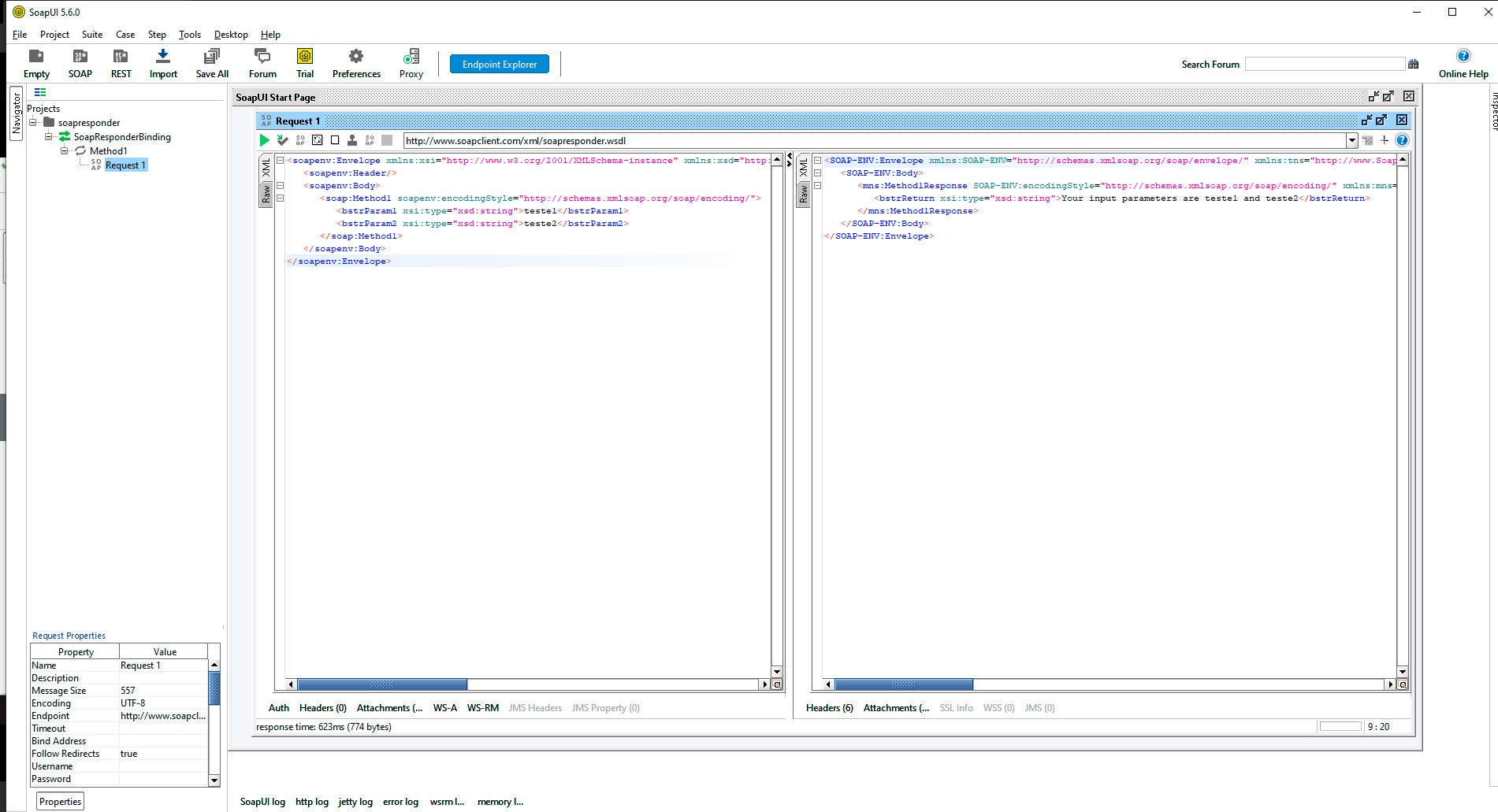Click the navigator view icon above Projects

[x=40, y=92]
